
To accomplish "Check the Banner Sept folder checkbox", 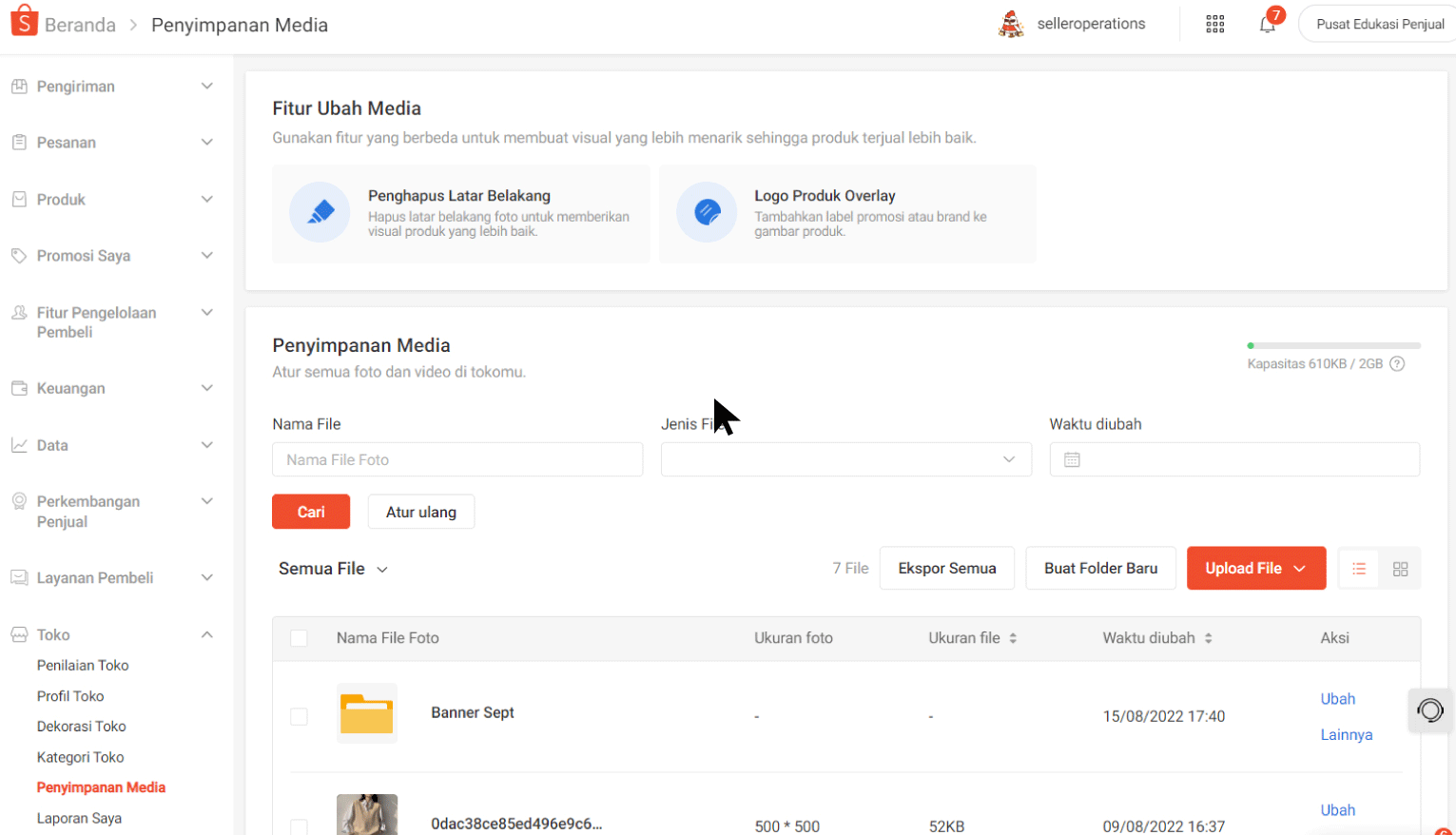I will [x=299, y=716].
